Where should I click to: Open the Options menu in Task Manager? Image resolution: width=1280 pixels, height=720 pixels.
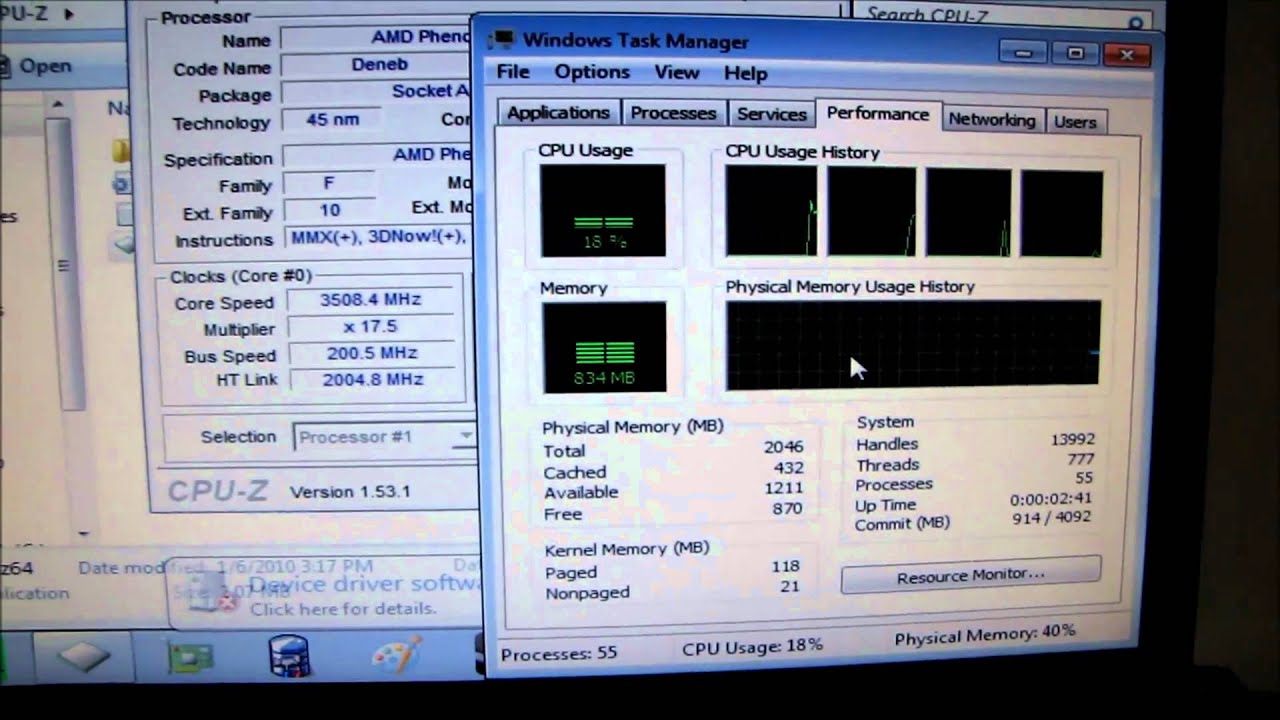(592, 72)
